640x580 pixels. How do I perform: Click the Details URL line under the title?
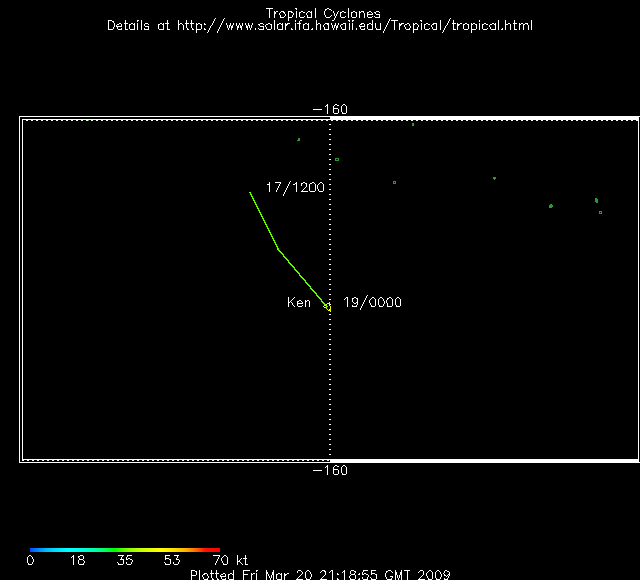point(320,26)
